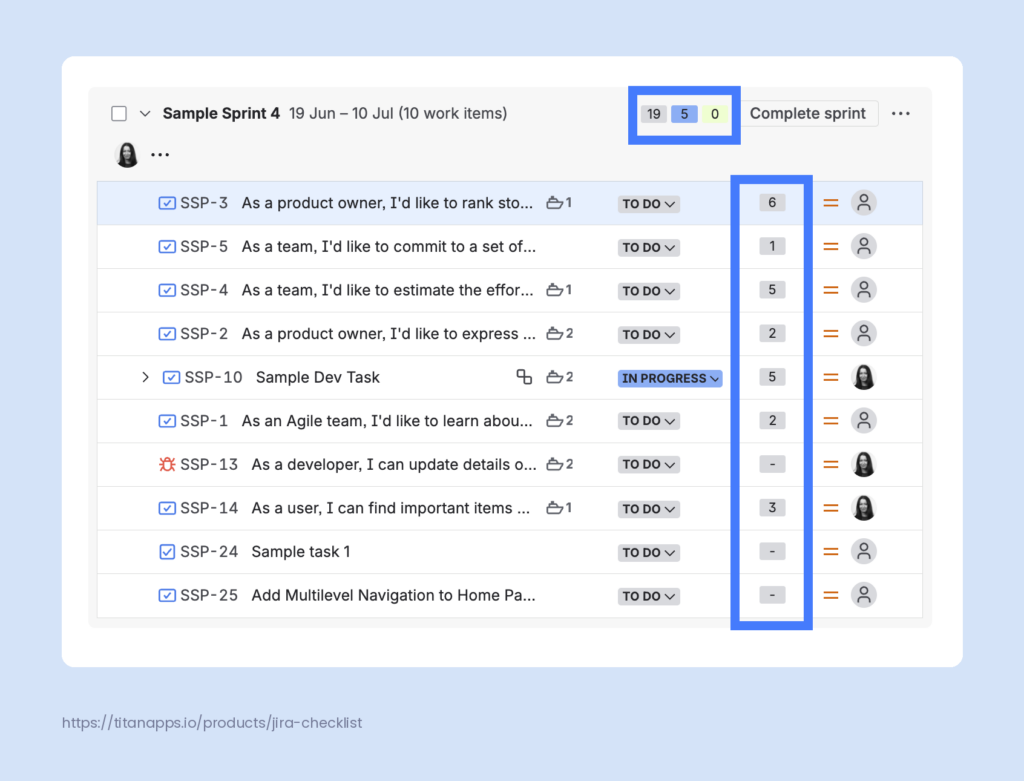Viewport: 1024px width, 781px height.
Task: Open the SSP-25 status TO DO dropdown
Action: click(648, 596)
